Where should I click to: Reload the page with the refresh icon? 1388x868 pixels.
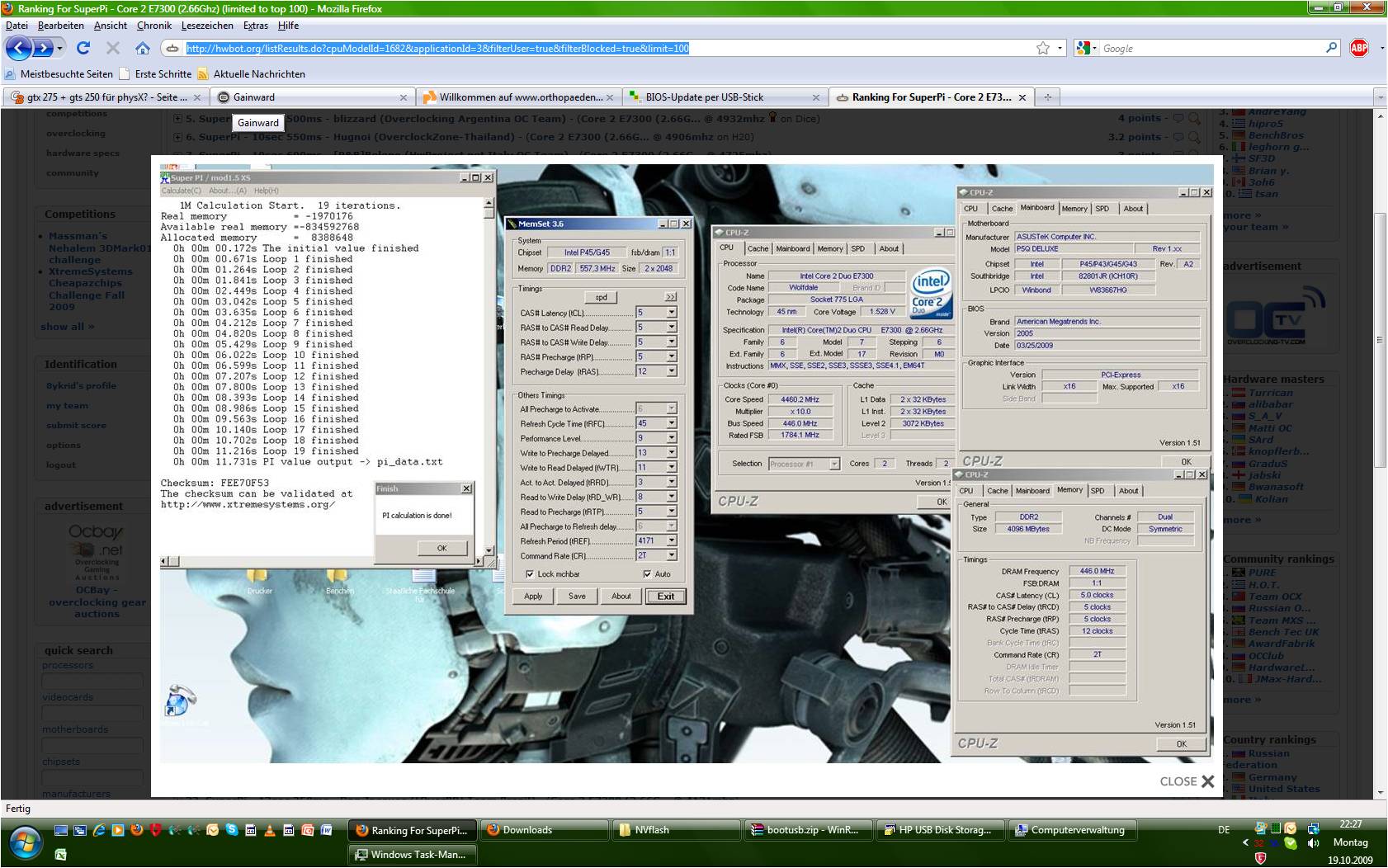pos(83,48)
